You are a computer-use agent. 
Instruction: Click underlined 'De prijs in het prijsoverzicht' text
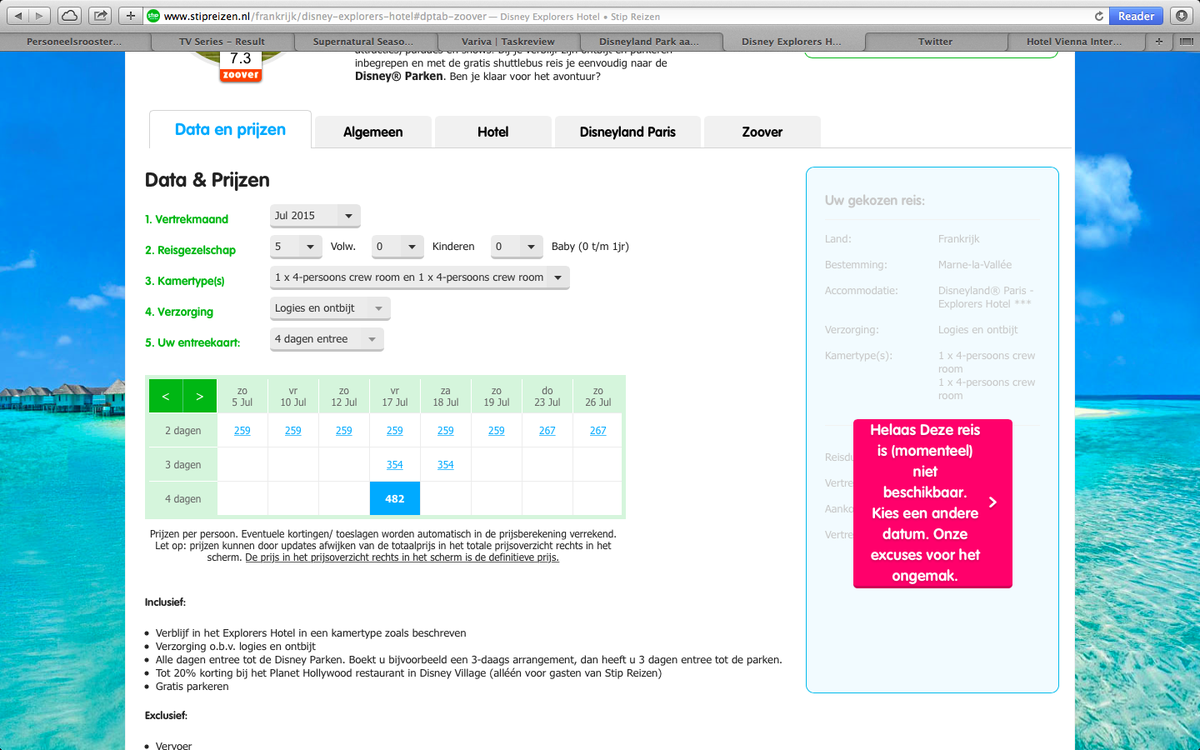pos(402,558)
